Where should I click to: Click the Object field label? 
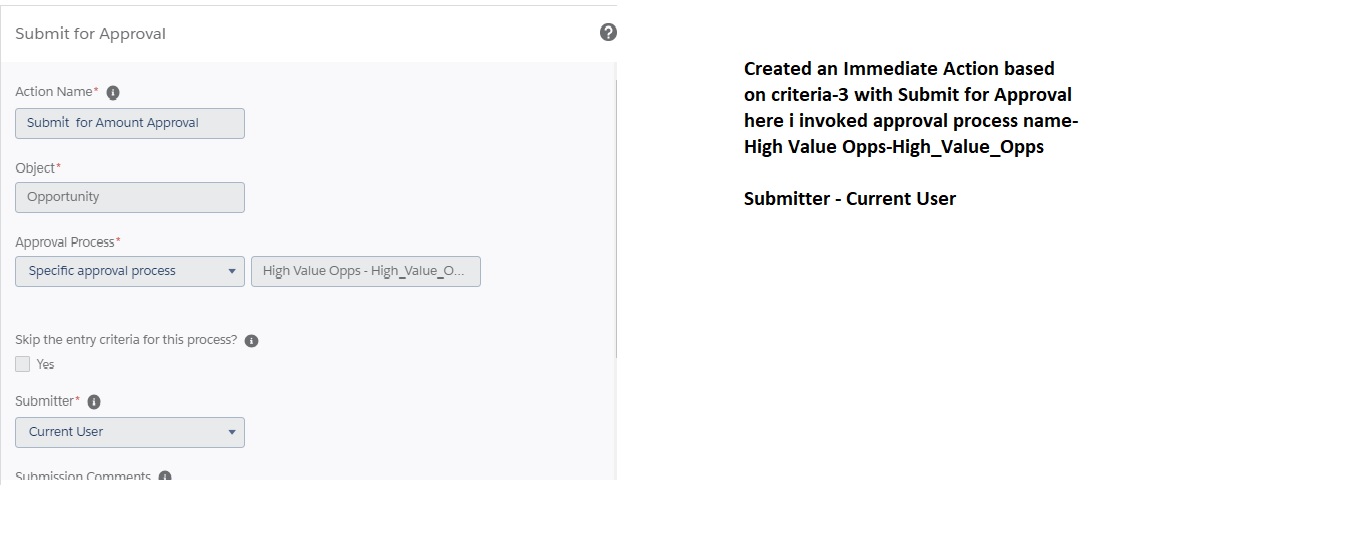35,168
